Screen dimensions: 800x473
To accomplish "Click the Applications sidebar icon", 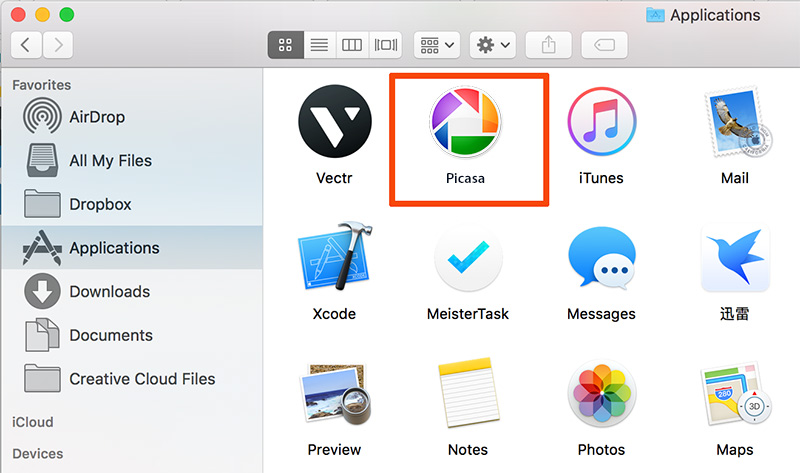I will 42,247.
